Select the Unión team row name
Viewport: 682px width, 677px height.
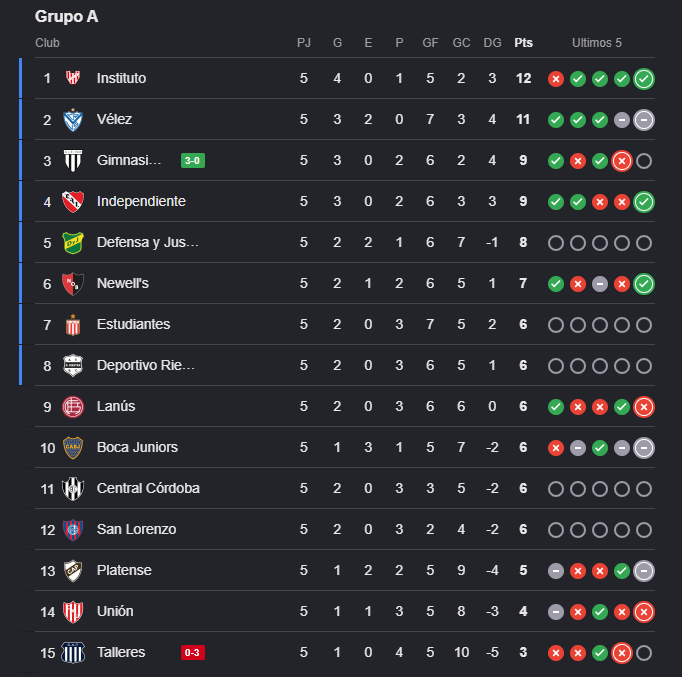pos(115,611)
